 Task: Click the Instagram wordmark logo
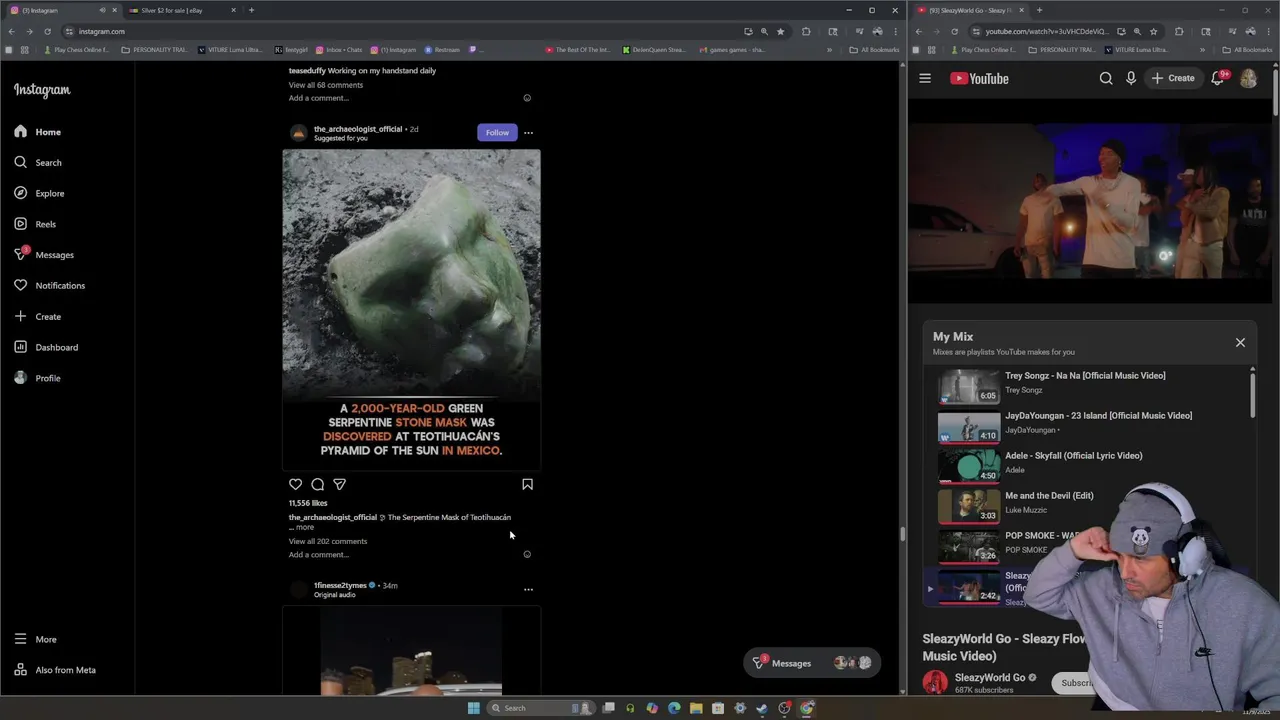42,90
